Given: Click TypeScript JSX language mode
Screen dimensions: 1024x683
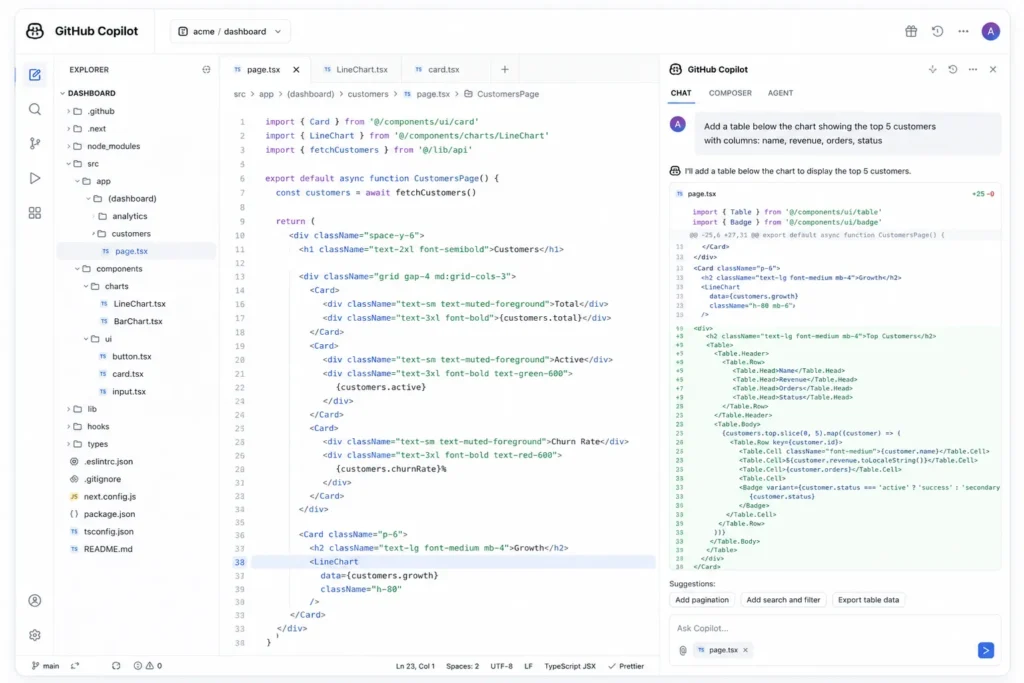Looking at the screenshot, I should coord(569,666).
